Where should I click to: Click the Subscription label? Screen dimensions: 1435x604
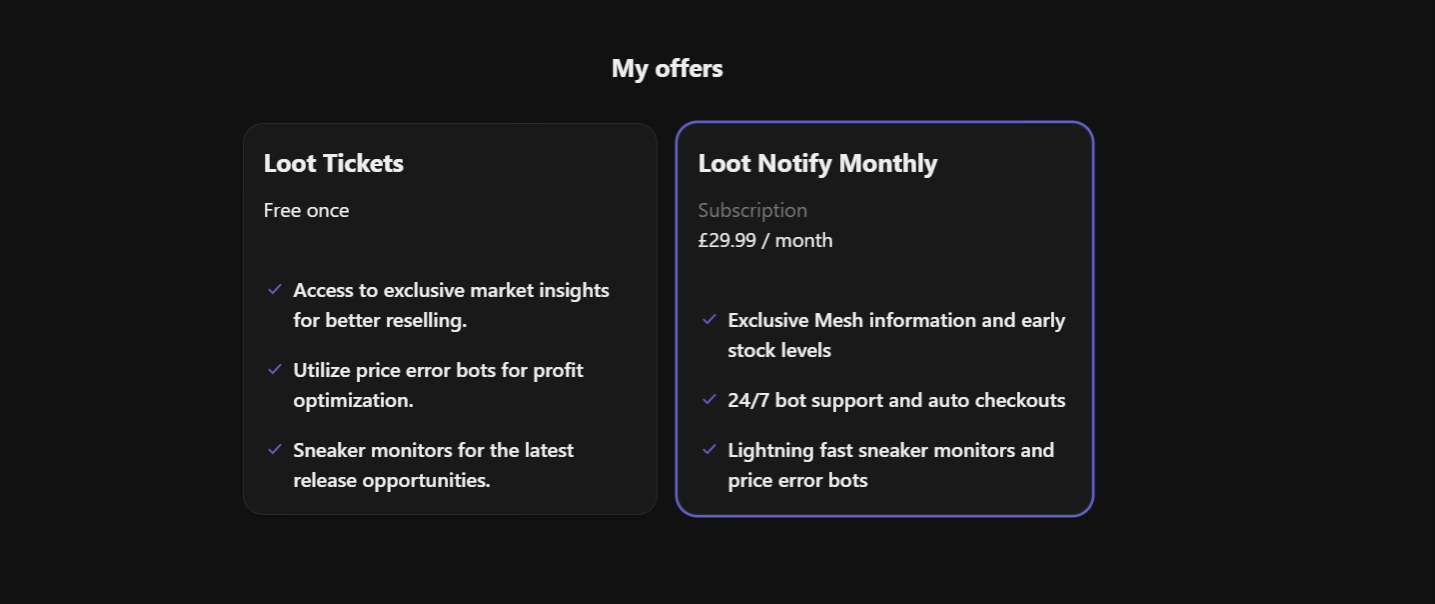tap(752, 210)
